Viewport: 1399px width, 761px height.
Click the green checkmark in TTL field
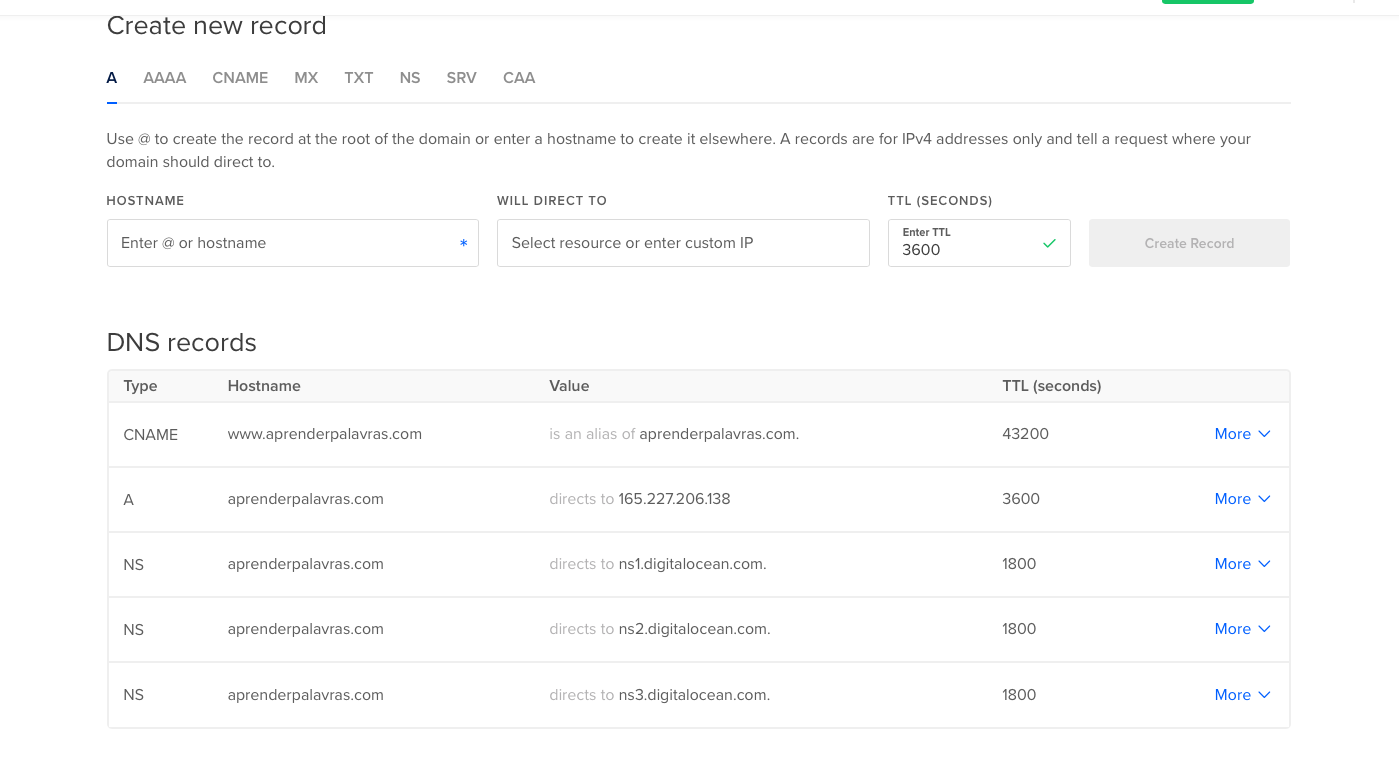tap(1049, 243)
